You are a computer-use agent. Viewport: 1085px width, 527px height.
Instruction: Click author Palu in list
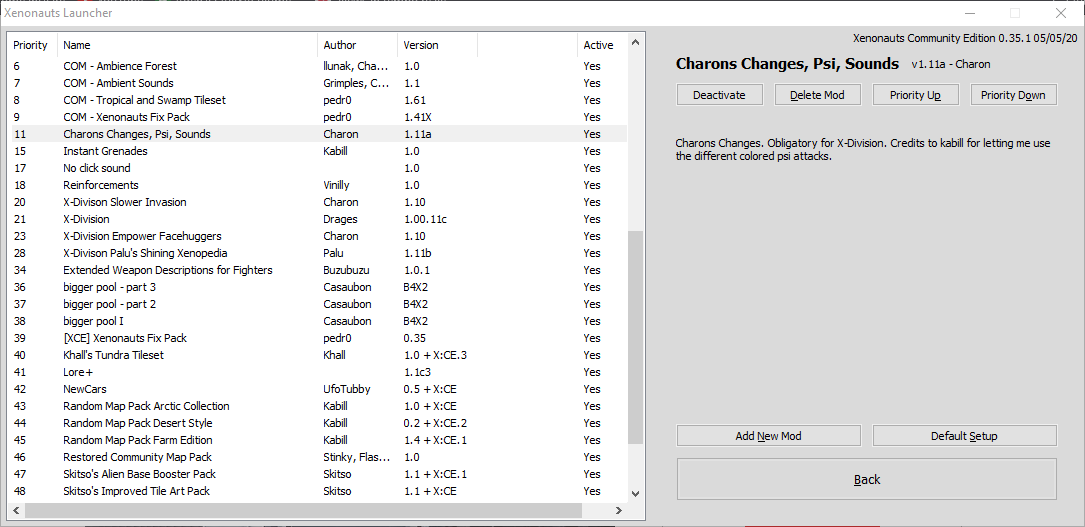(334, 253)
